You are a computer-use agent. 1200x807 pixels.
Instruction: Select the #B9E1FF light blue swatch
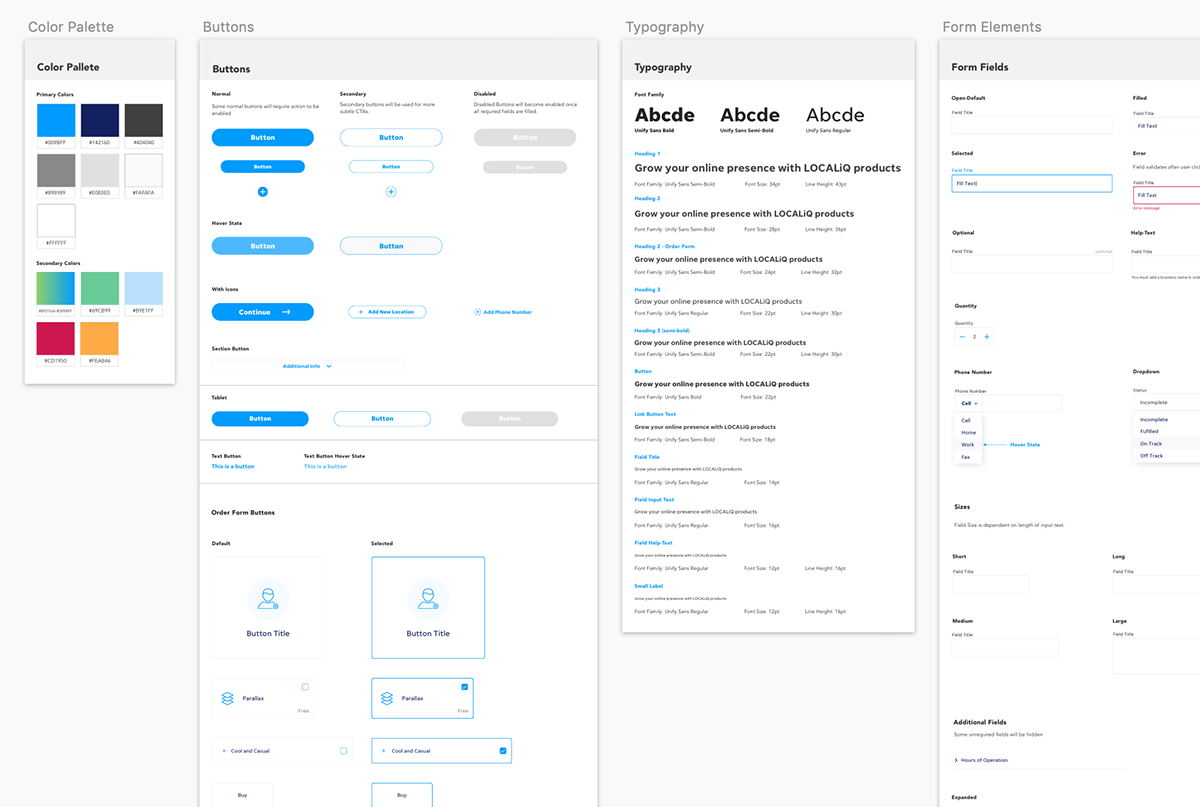[143, 288]
